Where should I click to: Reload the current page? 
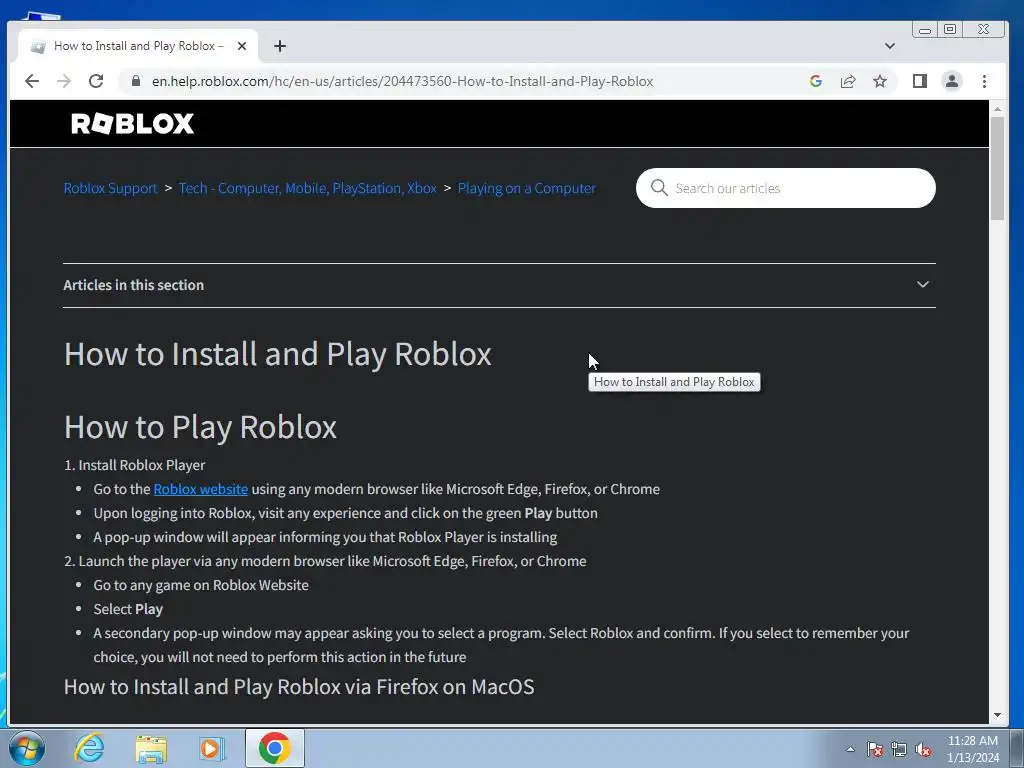pyautogui.click(x=96, y=81)
